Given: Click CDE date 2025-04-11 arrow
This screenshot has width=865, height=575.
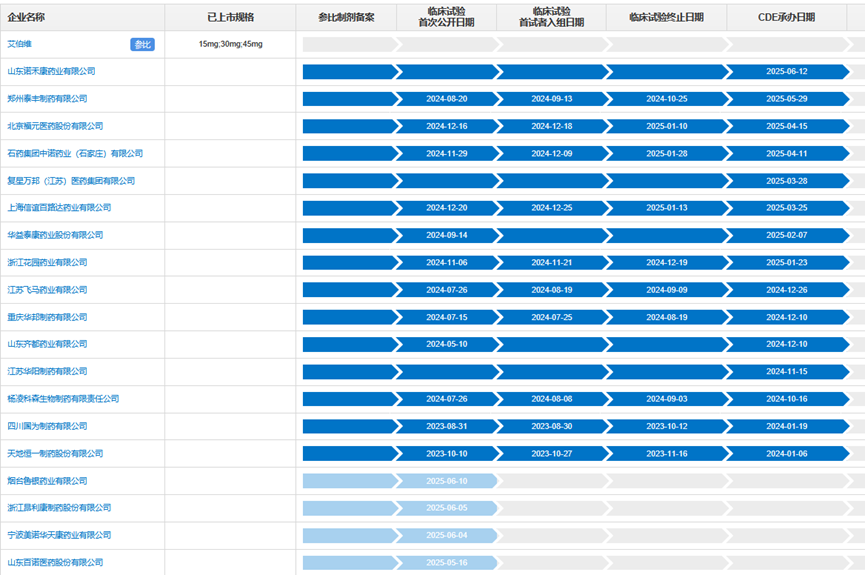Looking at the screenshot, I should pyautogui.click(x=787, y=153).
